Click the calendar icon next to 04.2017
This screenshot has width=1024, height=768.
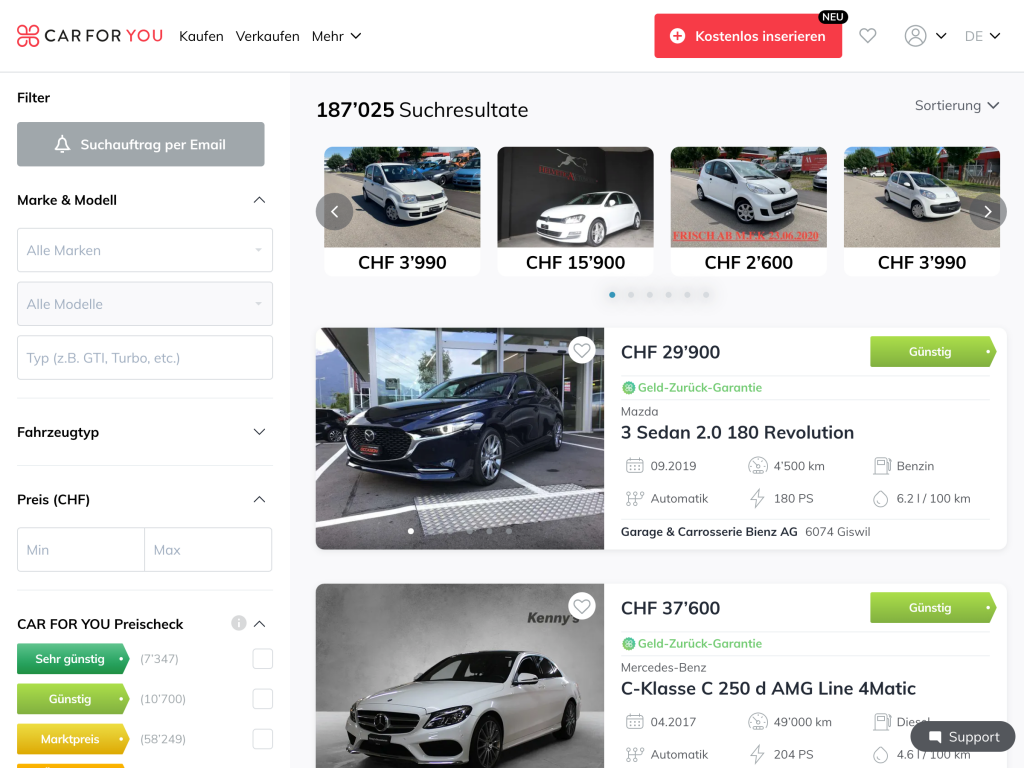635,722
